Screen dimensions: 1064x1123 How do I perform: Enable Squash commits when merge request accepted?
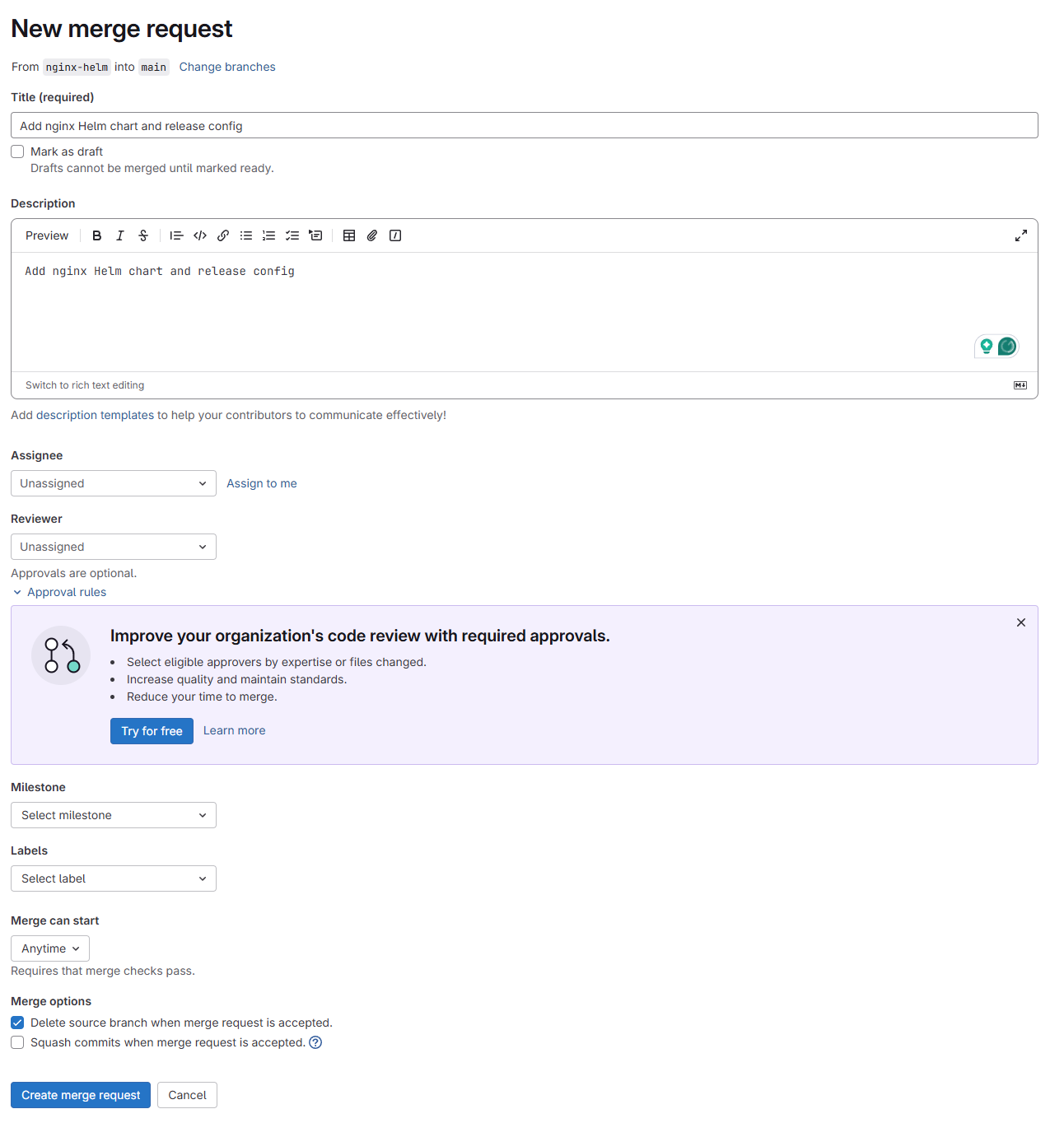pyautogui.click(x=17, y=1042)
